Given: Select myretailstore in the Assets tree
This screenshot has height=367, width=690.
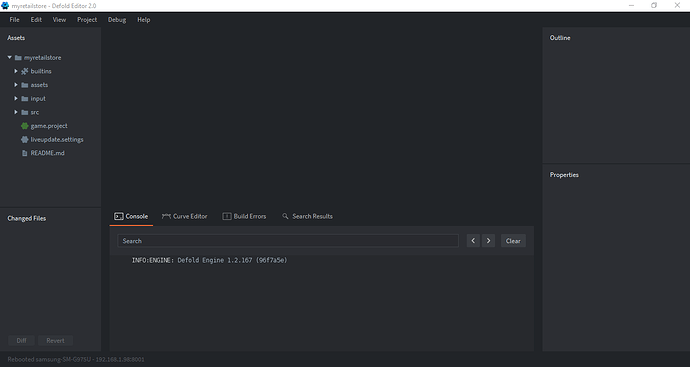Looking at the screenshot, I should tap(43, 58).
